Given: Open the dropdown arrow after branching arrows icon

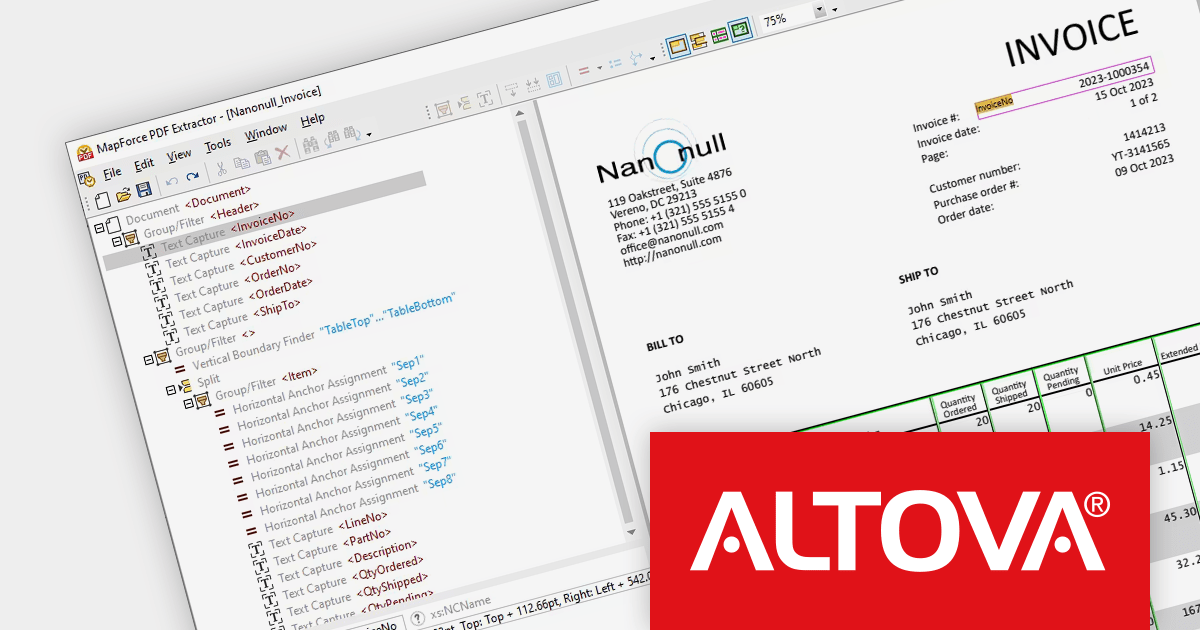Looking at the screenshot, I should click(x=652, y=57).
